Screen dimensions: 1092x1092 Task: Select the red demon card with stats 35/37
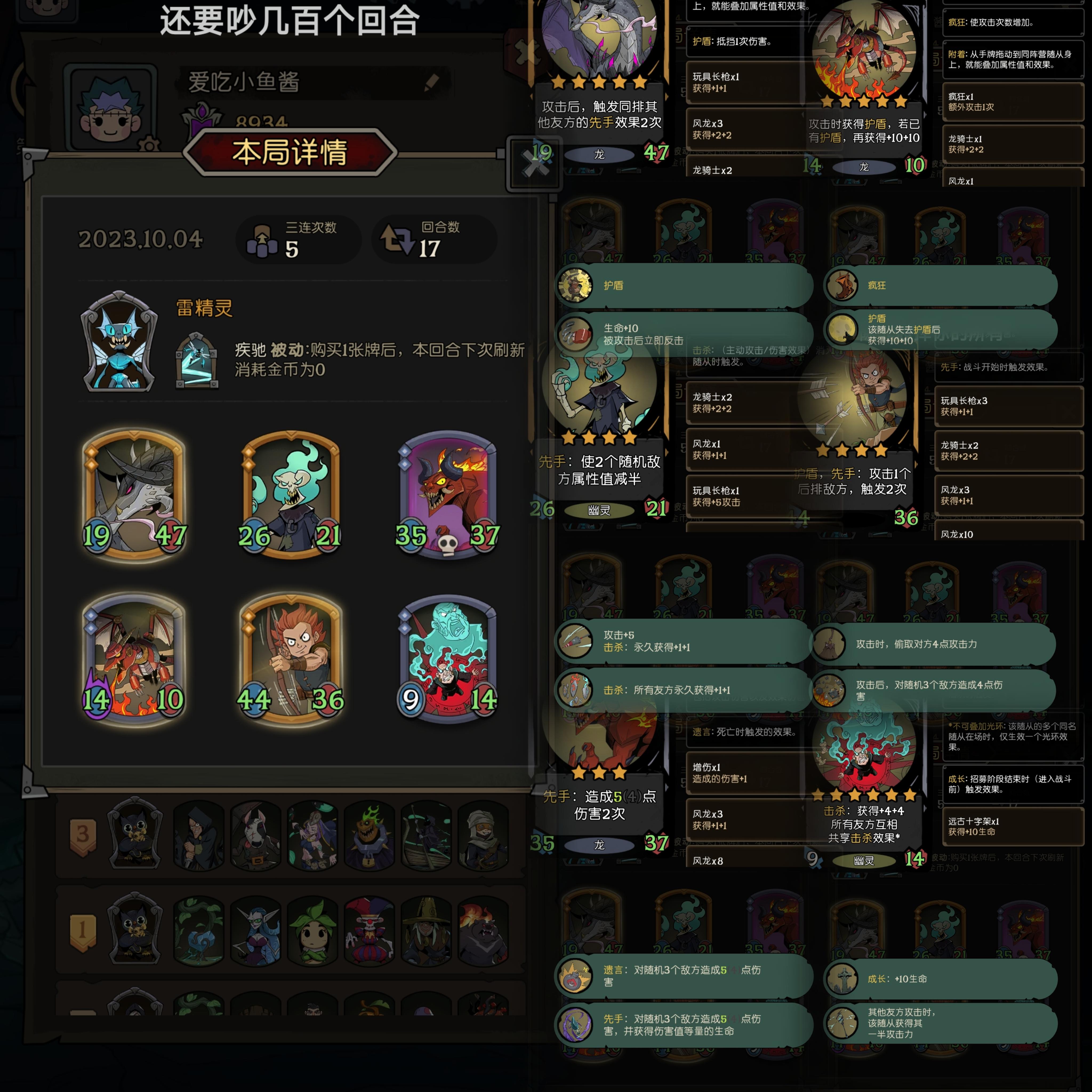point(448,495)
